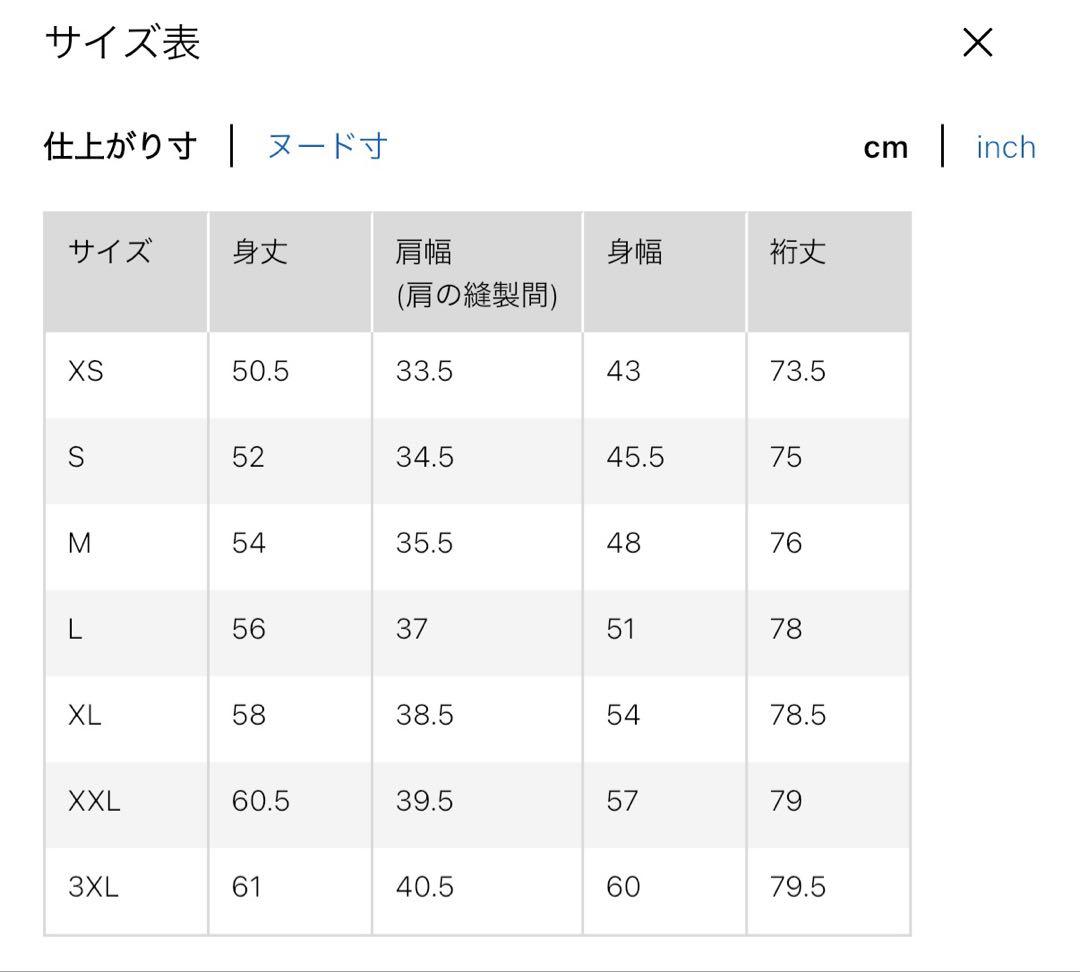The image size is (1080, 972).
Task: Select the XL size row label
Action: 85,715
